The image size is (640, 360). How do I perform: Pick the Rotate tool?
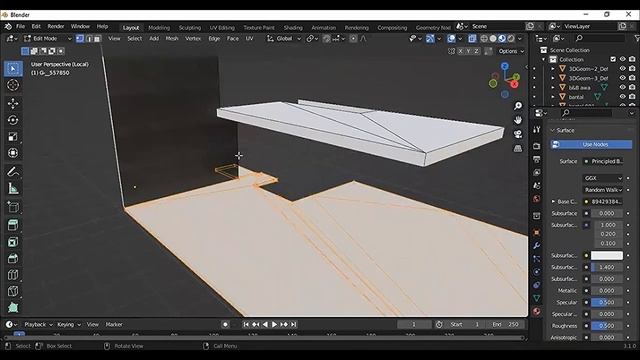[13, 120]
